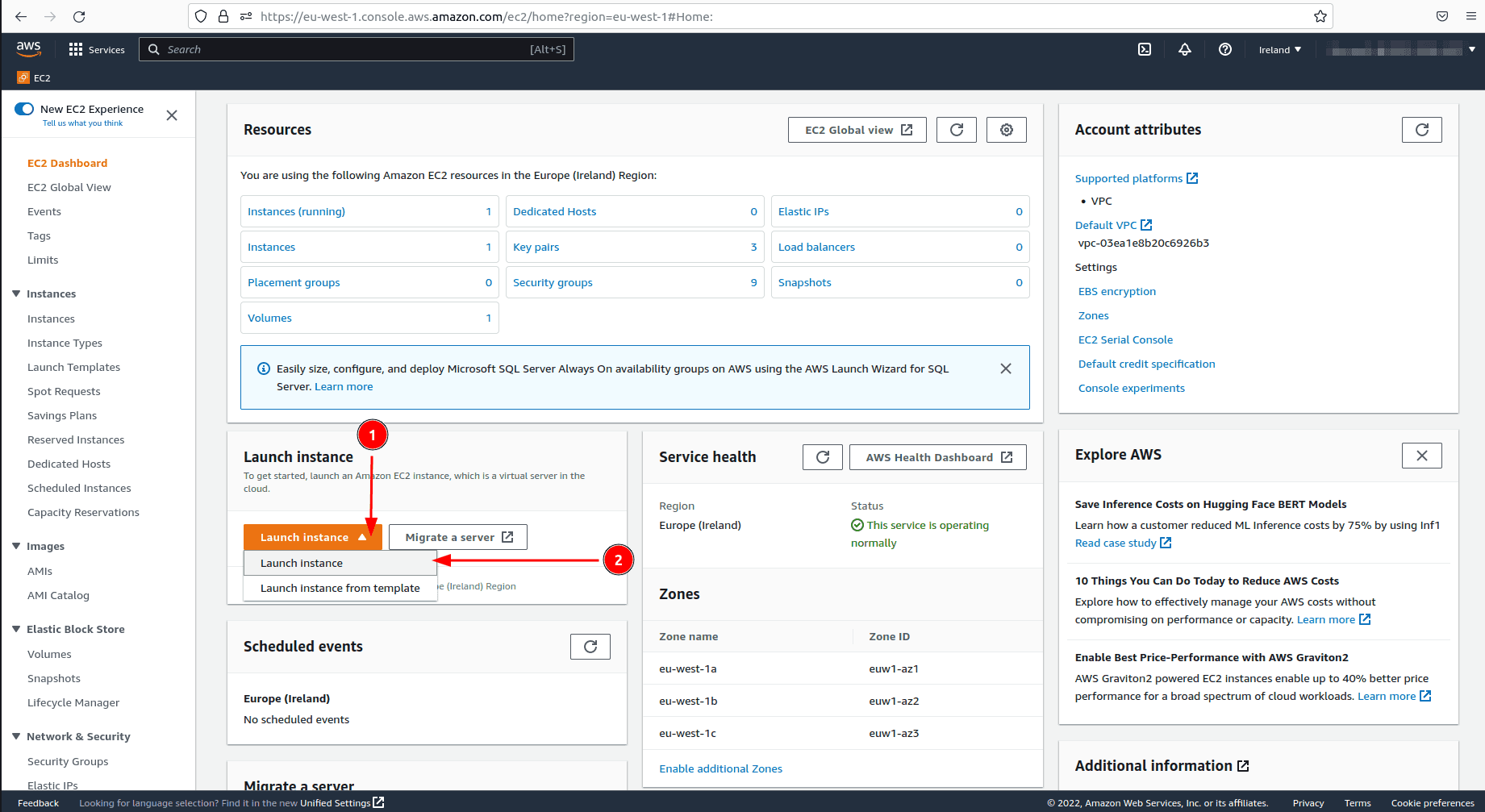The image size is (1485, 812).
Task: Open the browser hamburger menu
Action: click(x=1471, y=16)
